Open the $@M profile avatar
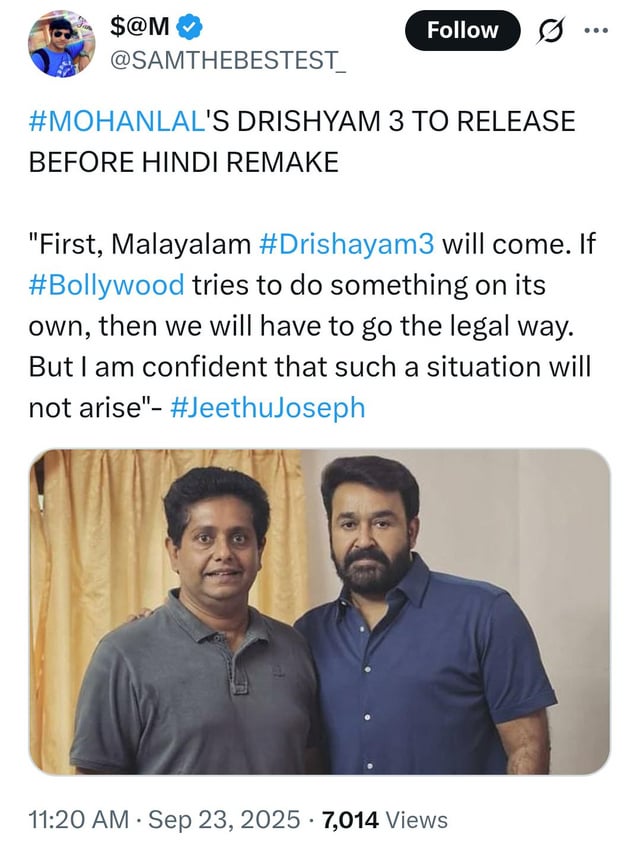 pos(61,44)
